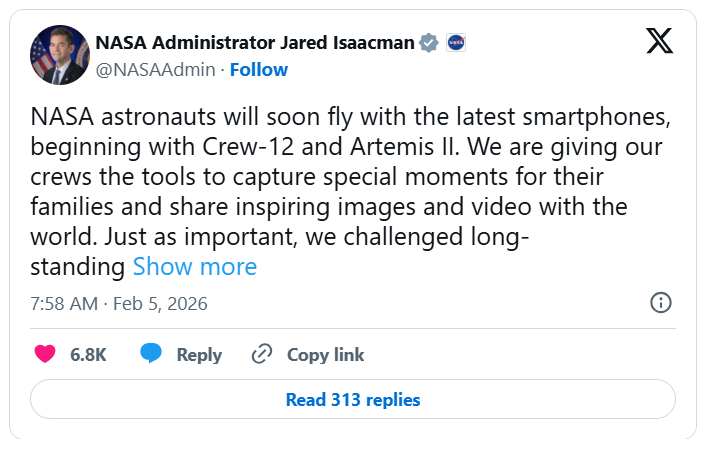Click the Feb 5, 2026 date
Image resolution: width=704 pixels, height=450 pixels.
(160, 304)
